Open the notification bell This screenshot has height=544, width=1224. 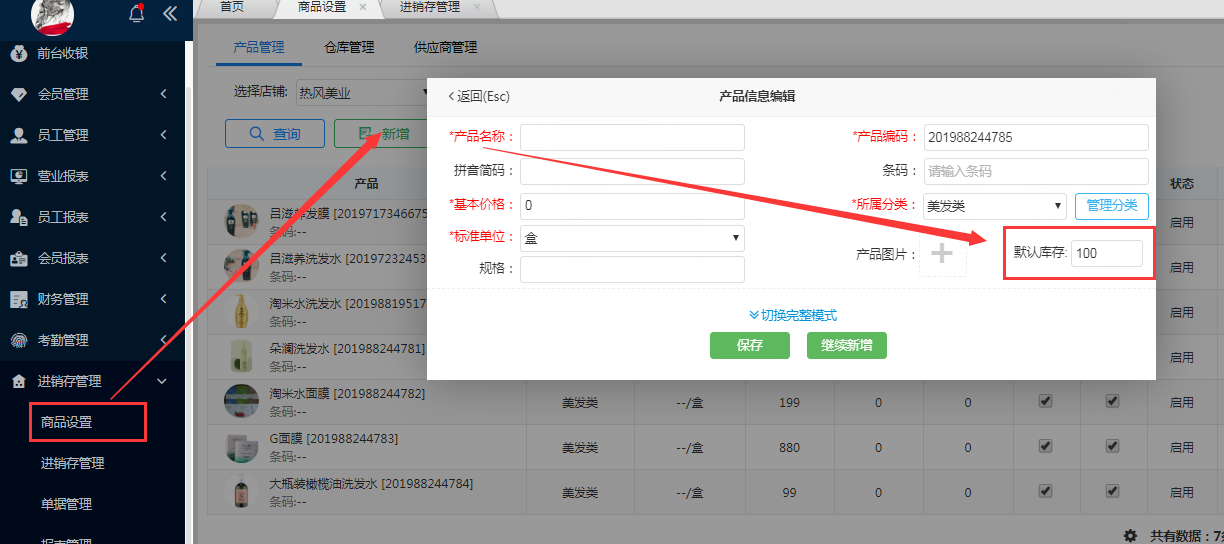point(137,13)
